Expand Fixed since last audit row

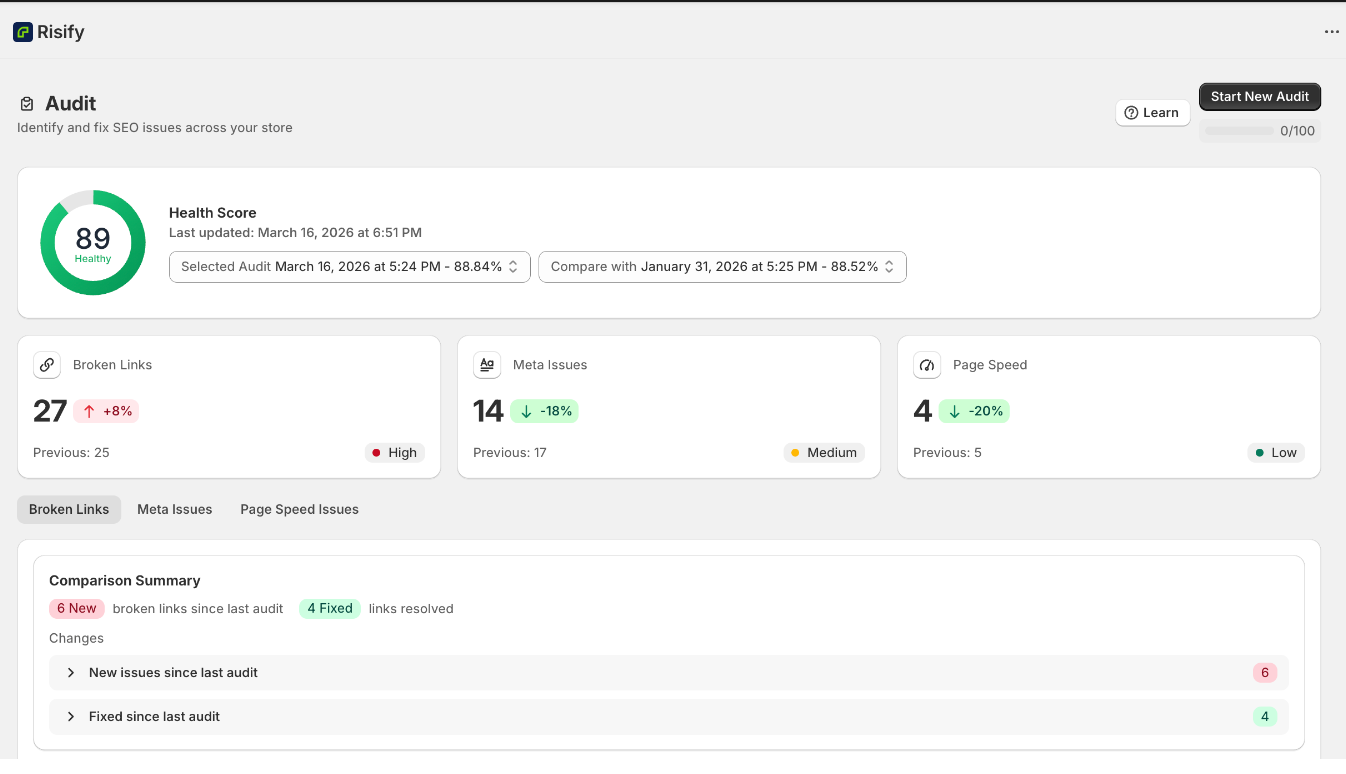click(x=154, y=717)
